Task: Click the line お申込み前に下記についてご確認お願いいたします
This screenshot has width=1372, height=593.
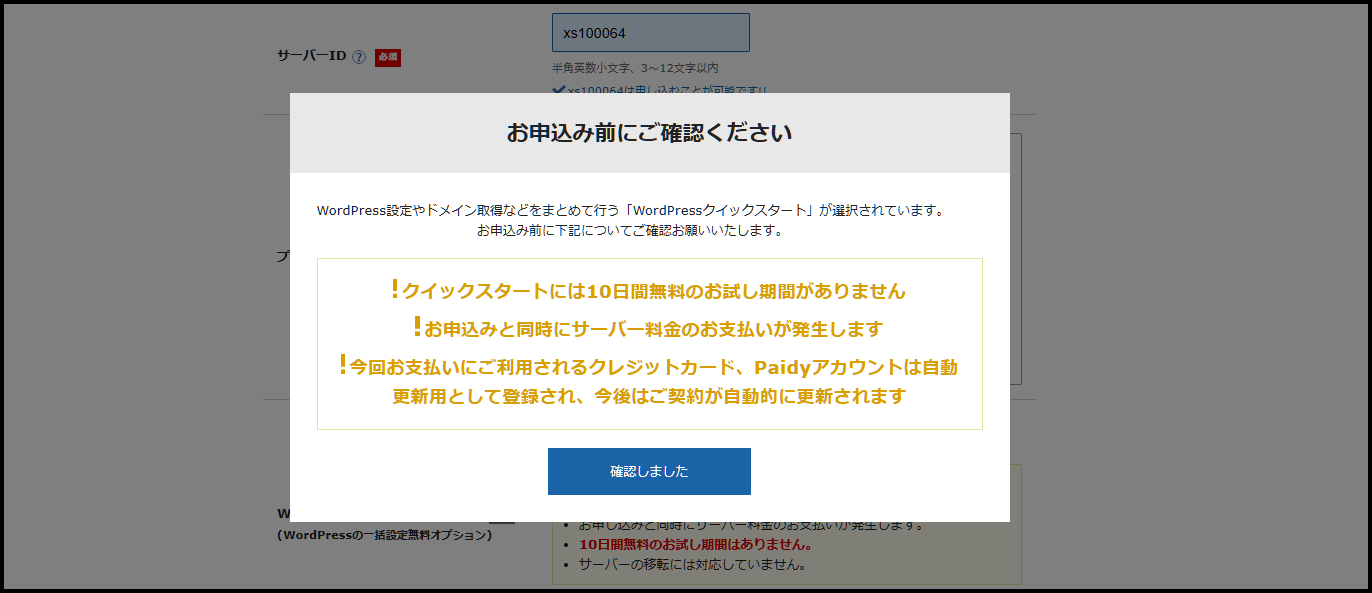Action: pyautogui.click(x=630, y=230)
